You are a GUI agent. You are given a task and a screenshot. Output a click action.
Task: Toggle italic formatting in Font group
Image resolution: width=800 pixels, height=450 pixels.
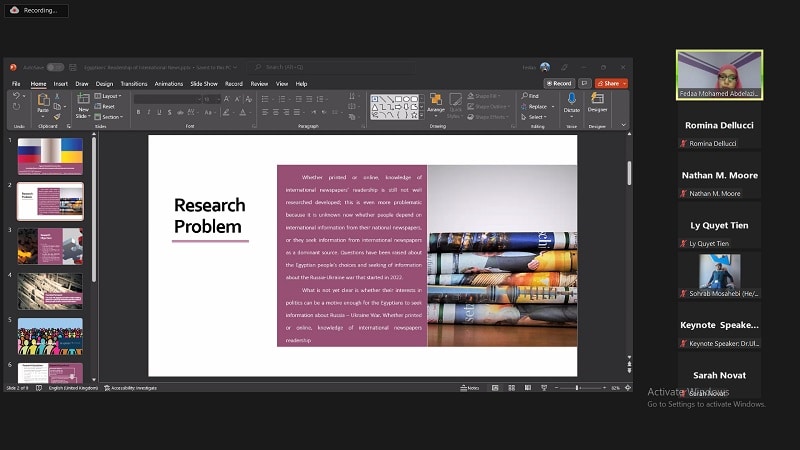(x=150, y=112)
